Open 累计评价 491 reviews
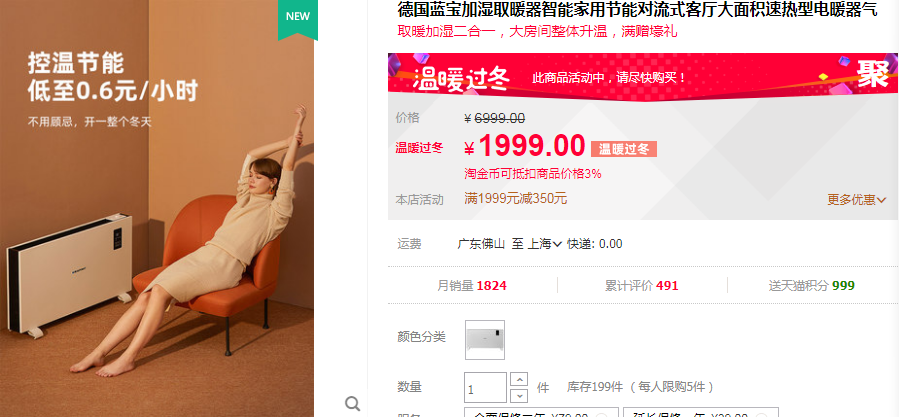The height and width of the screenshot is (417, 899). [x=642, y=285]
